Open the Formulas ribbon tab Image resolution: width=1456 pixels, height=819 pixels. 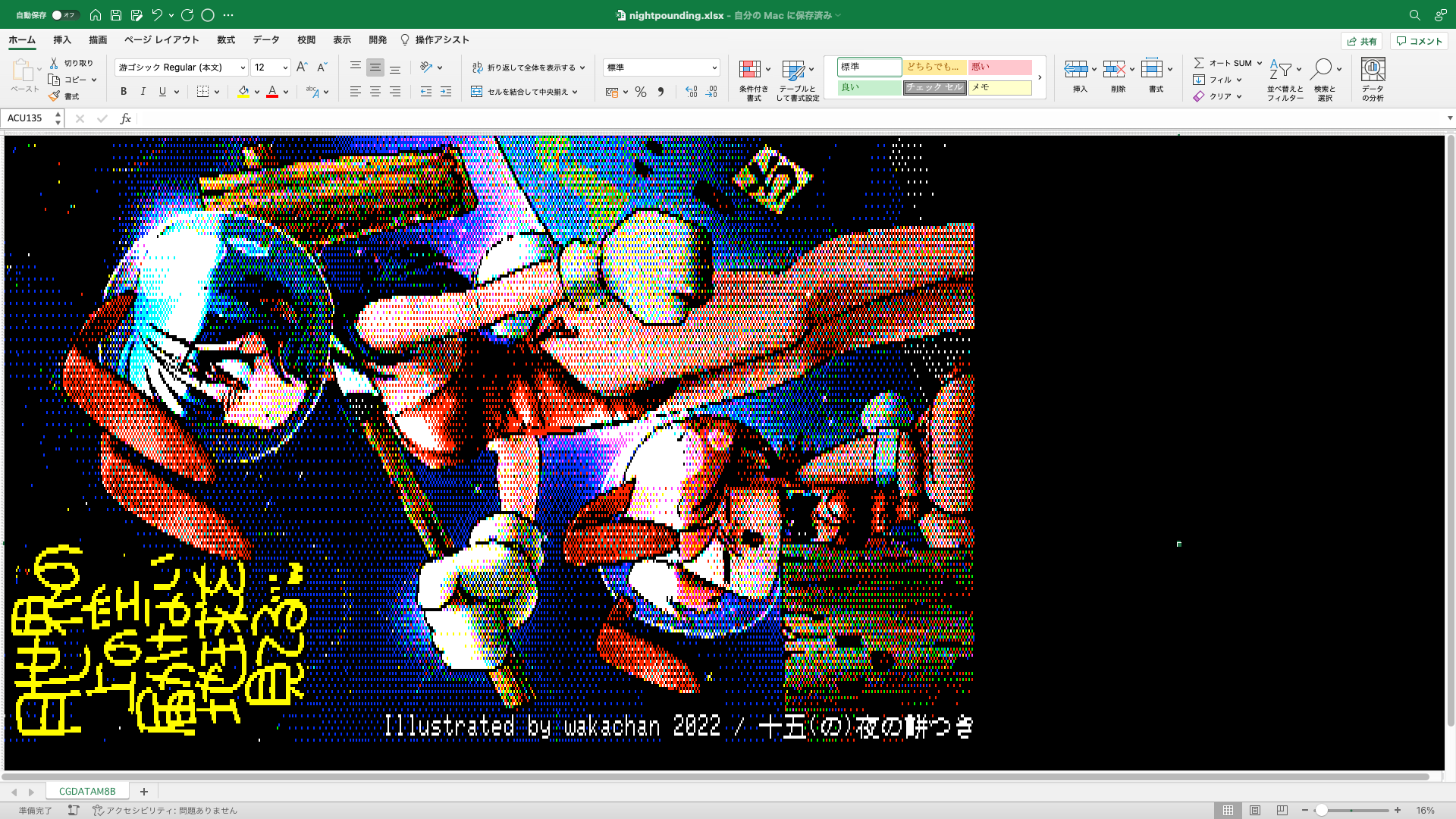[226, 40]
